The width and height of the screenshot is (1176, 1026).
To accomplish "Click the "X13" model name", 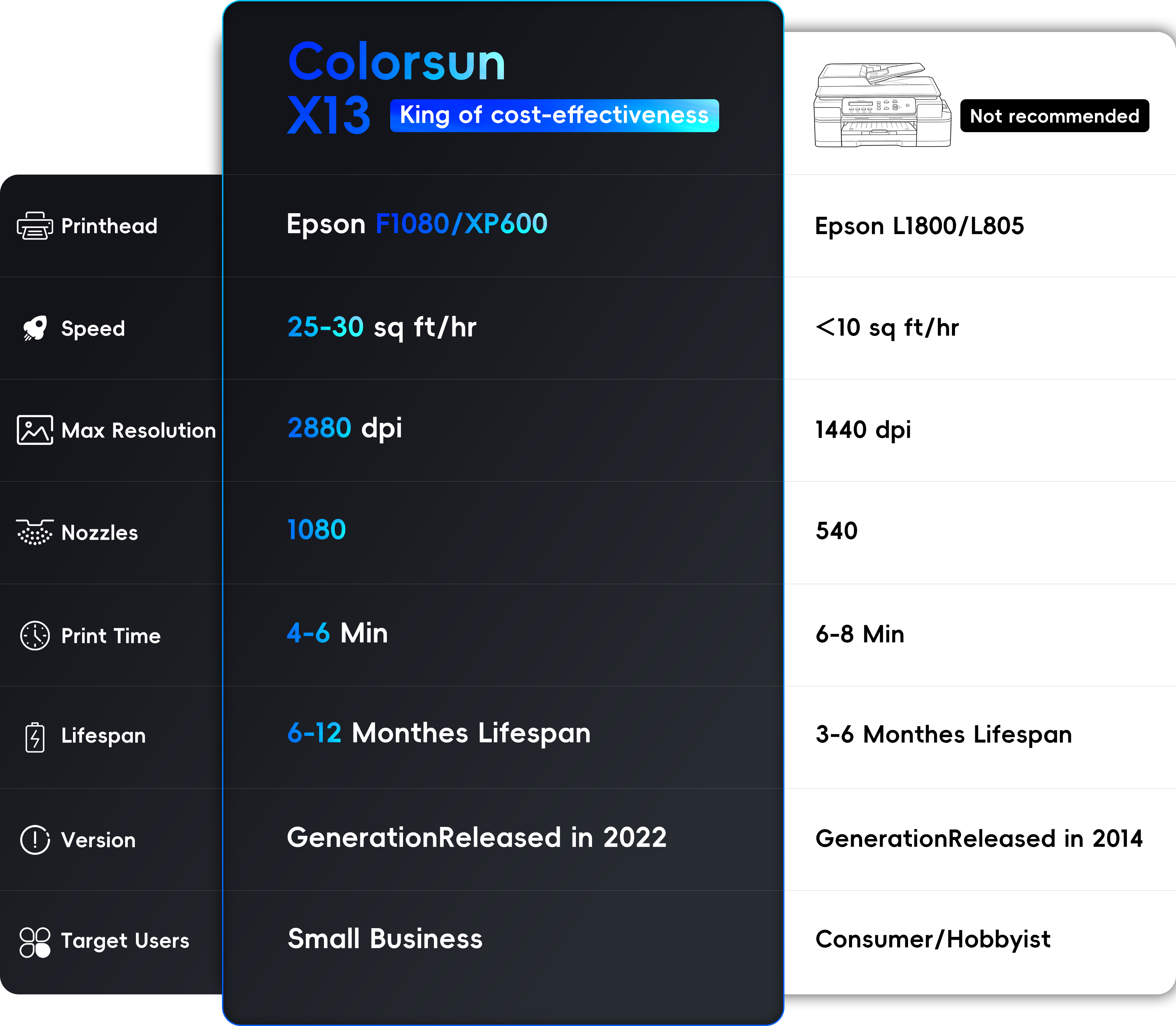I will coord(329,115).
